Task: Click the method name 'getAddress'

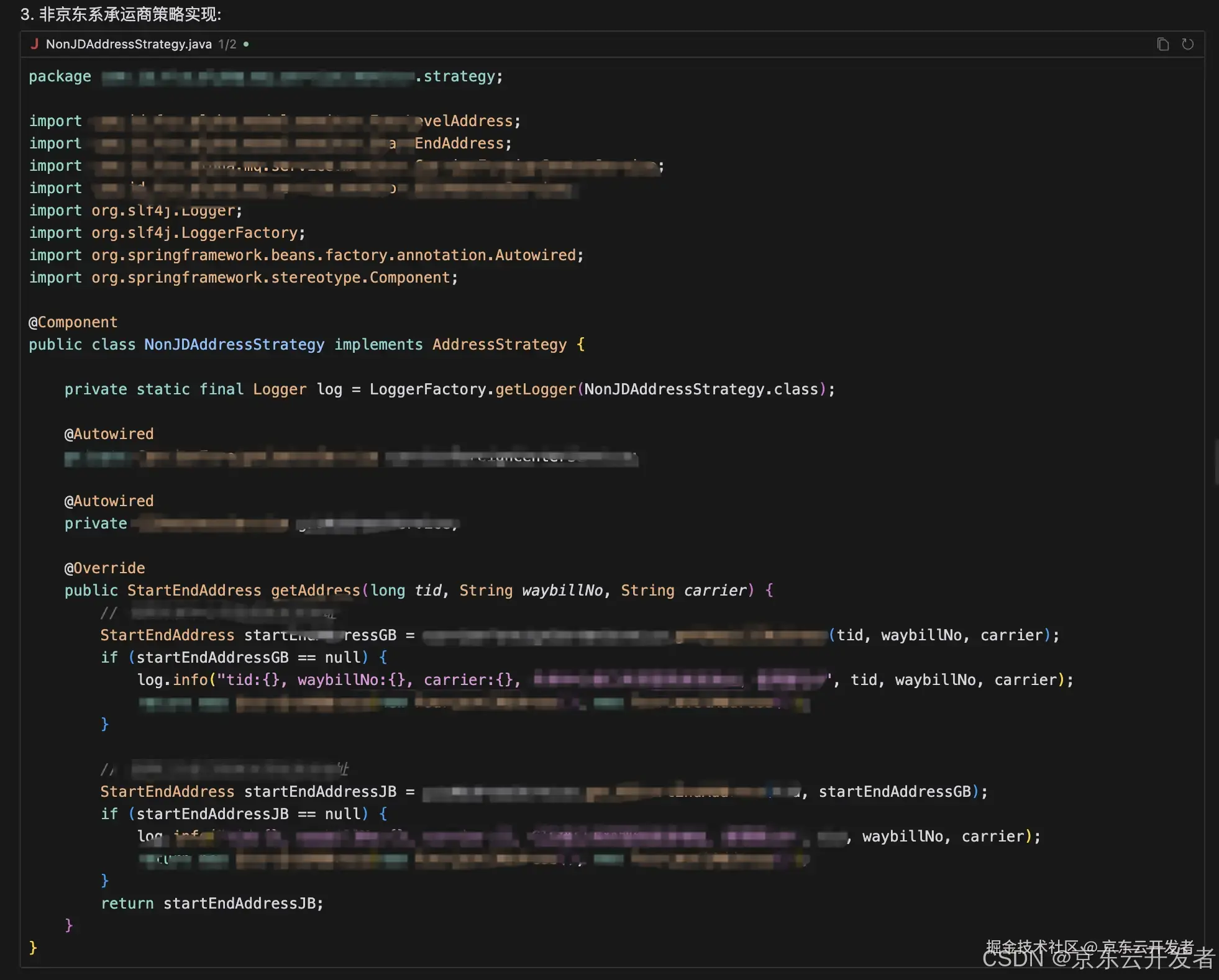Action: [316, 591]
